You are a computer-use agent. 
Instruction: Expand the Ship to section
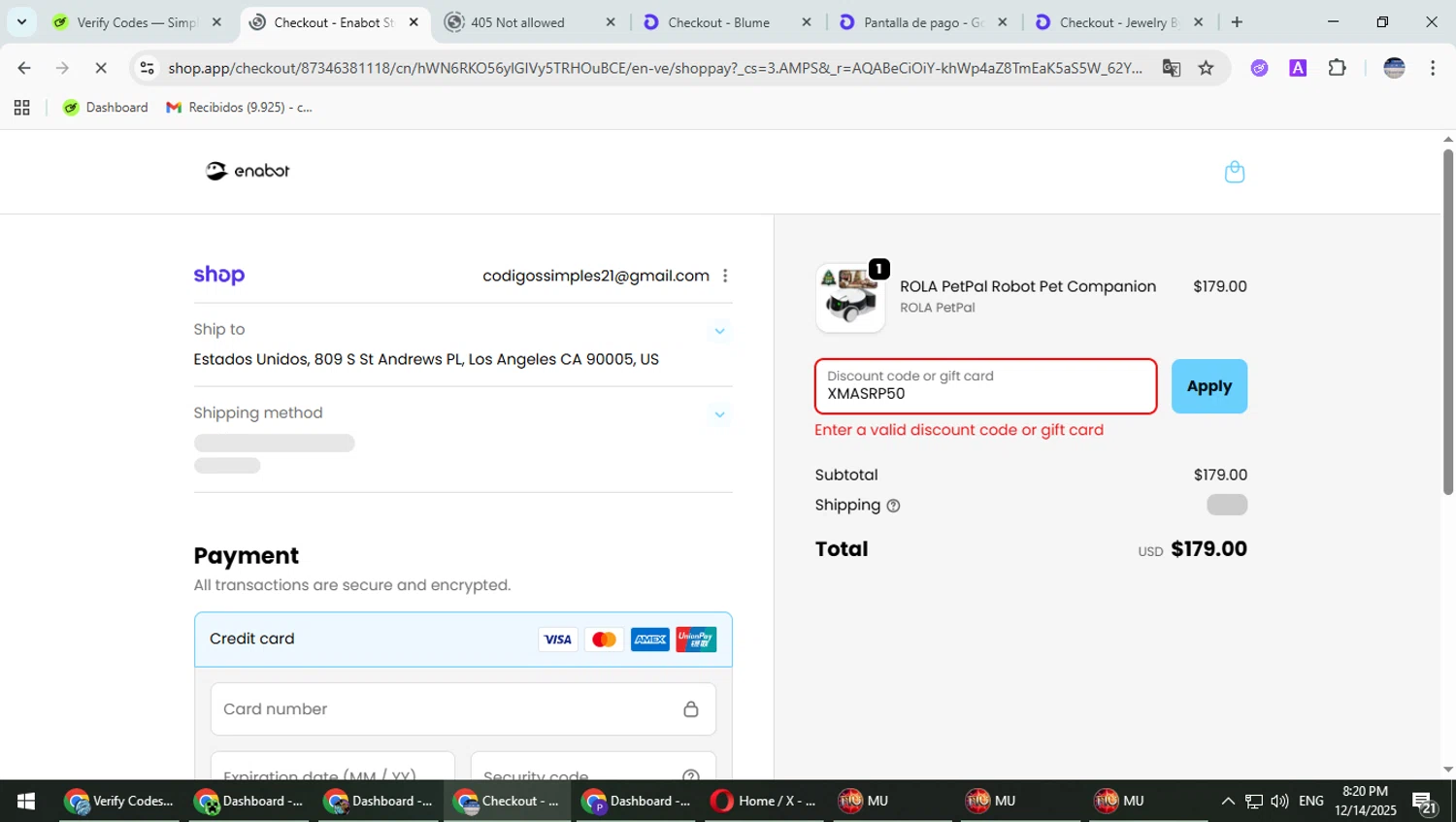click(x=719, y=332)
